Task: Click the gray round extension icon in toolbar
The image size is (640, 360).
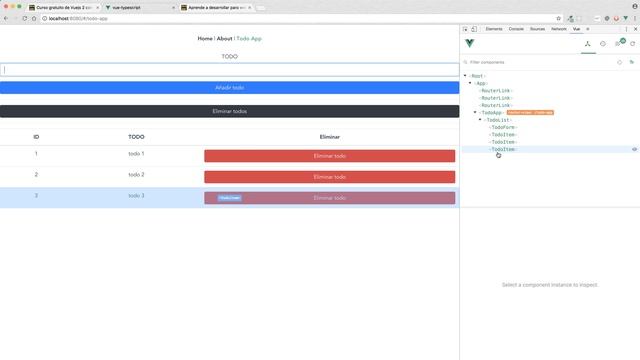Action: click(x=607, y=18)
